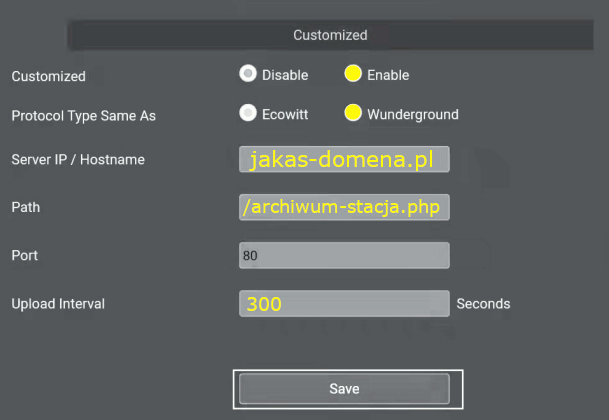Click the "Path" row label
Viewport: 609px width, 420px height.
[25, 207]
